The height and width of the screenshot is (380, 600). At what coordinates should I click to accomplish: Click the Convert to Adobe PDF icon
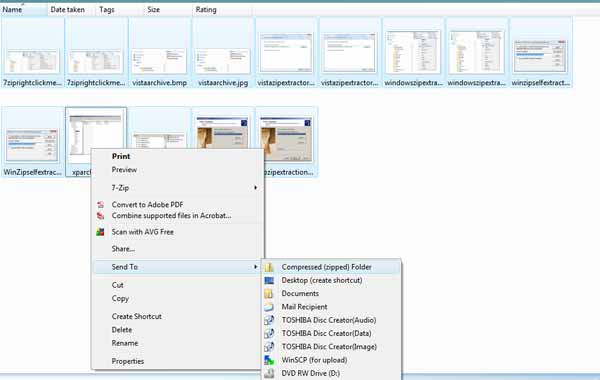pos(100,205)
